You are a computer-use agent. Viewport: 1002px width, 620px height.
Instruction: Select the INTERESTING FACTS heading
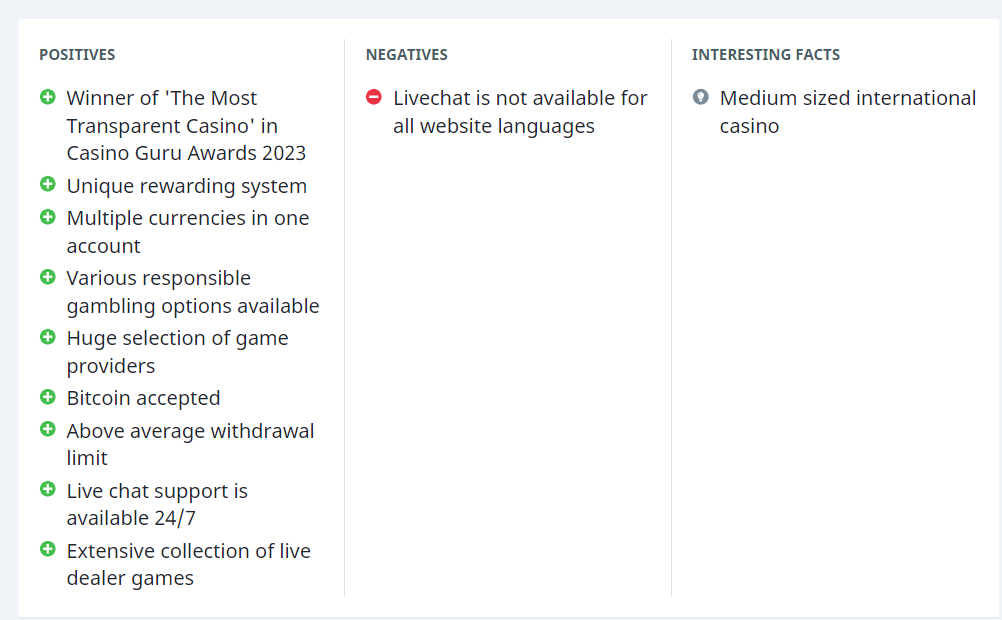tap(765, 55)
